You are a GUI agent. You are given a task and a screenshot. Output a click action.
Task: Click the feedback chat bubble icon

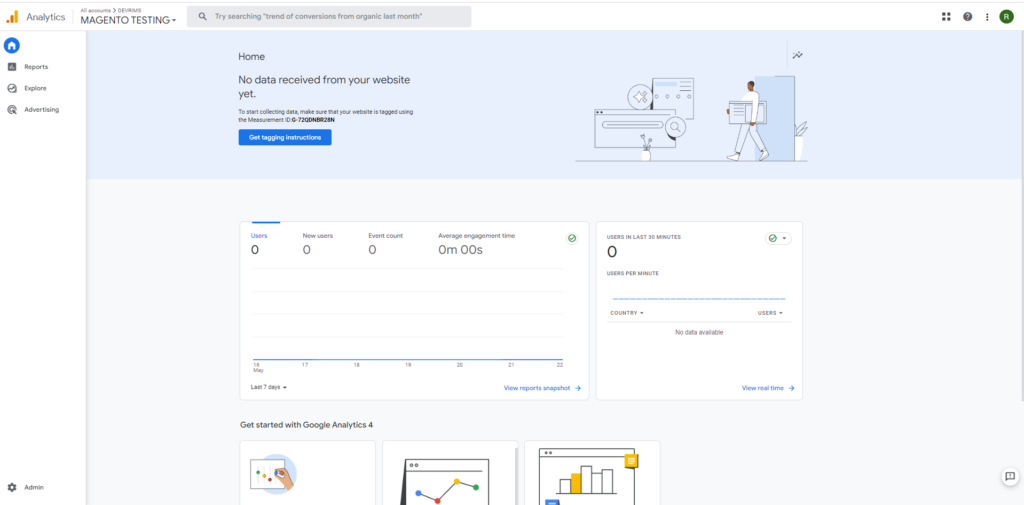tap(1010, 476)
